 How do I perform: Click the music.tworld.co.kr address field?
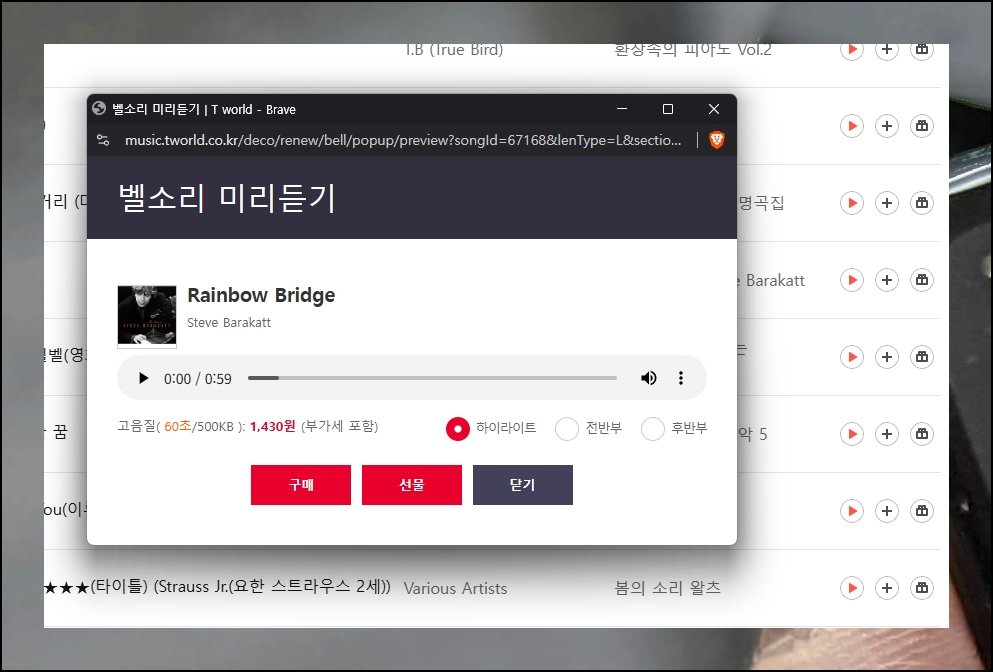click(403, 140)
